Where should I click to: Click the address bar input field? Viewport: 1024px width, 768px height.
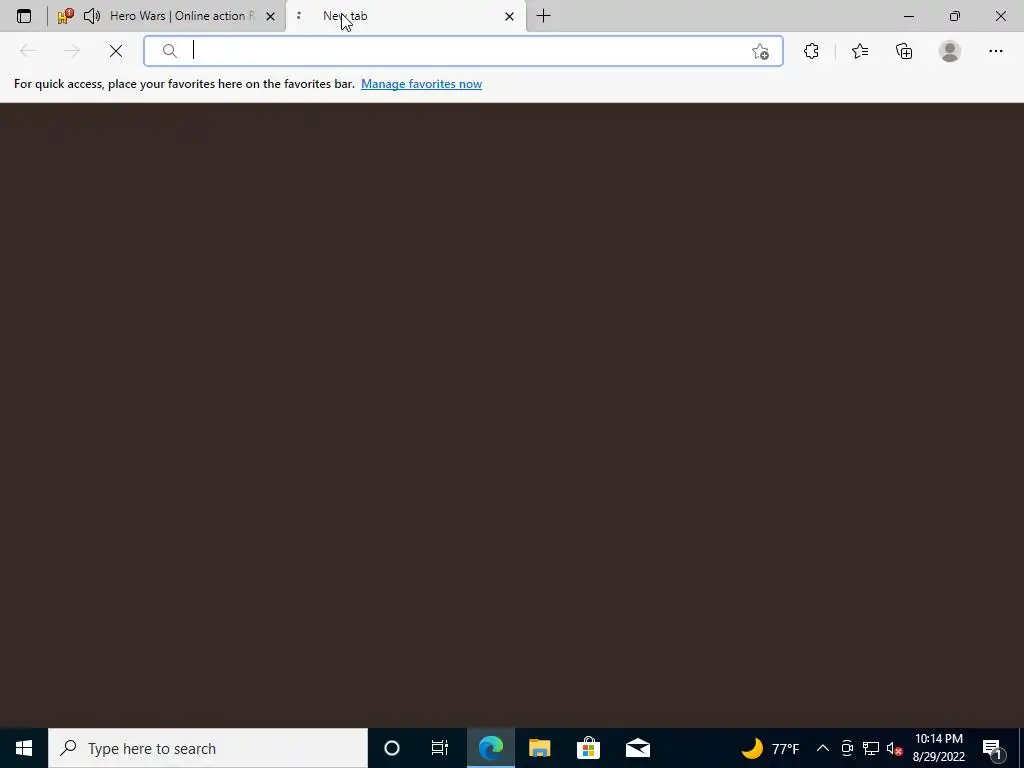tap(463, 51)
